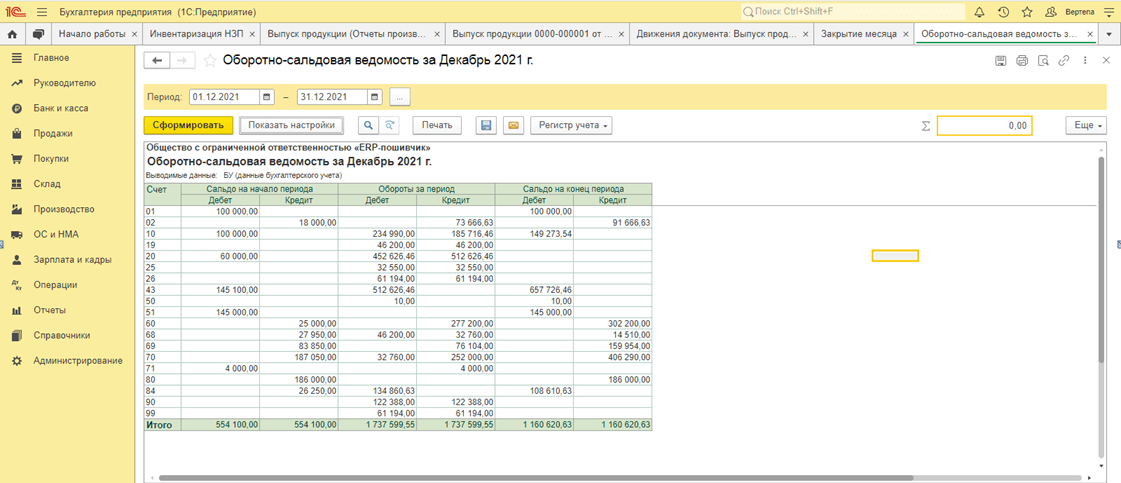Viewport: 1121px width, 483px height.
Task: Open the history clock icon
Action: pyautogui.click(x=1003, y=12)
